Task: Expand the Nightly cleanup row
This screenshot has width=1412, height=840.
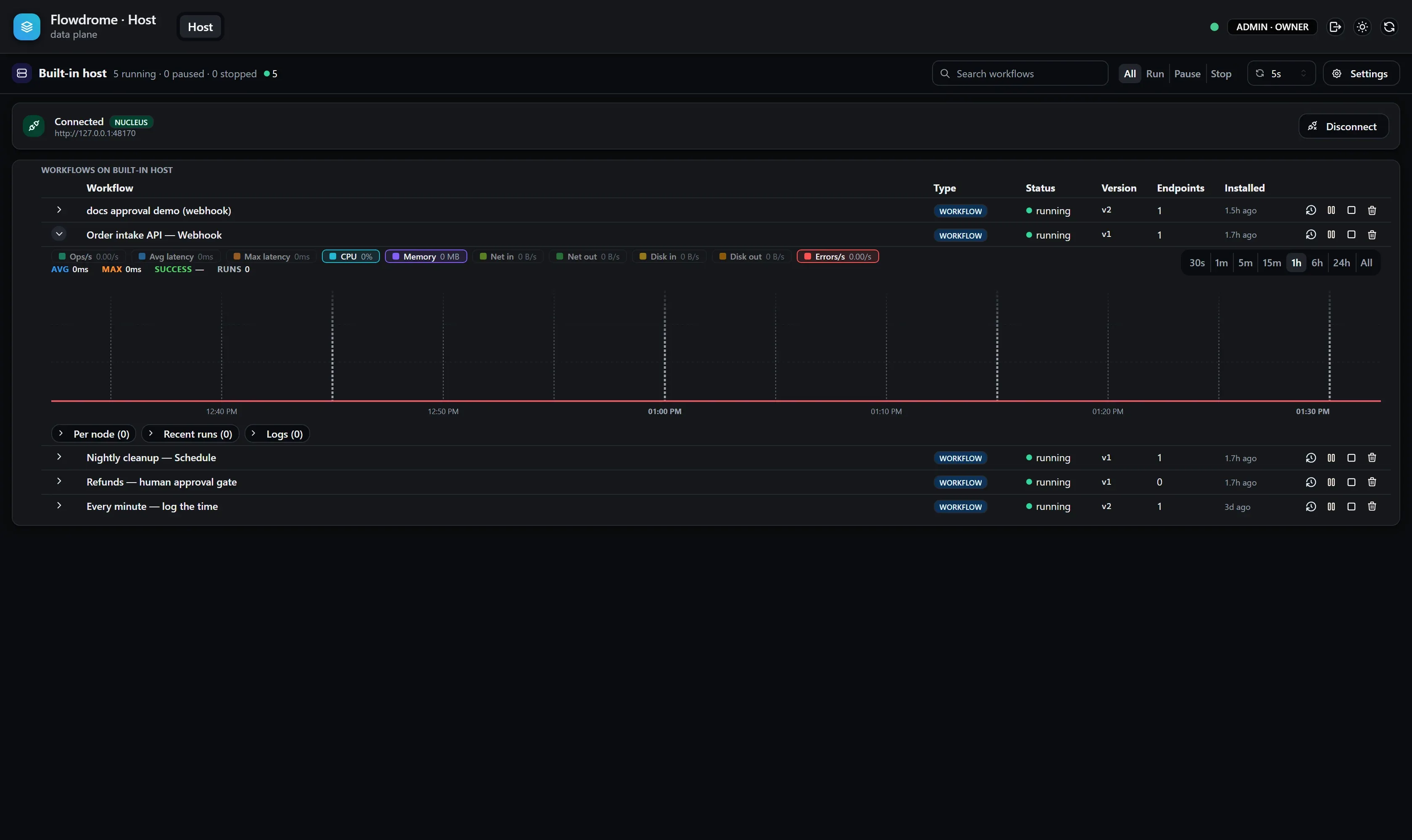Action: click(x=59, y=456)
